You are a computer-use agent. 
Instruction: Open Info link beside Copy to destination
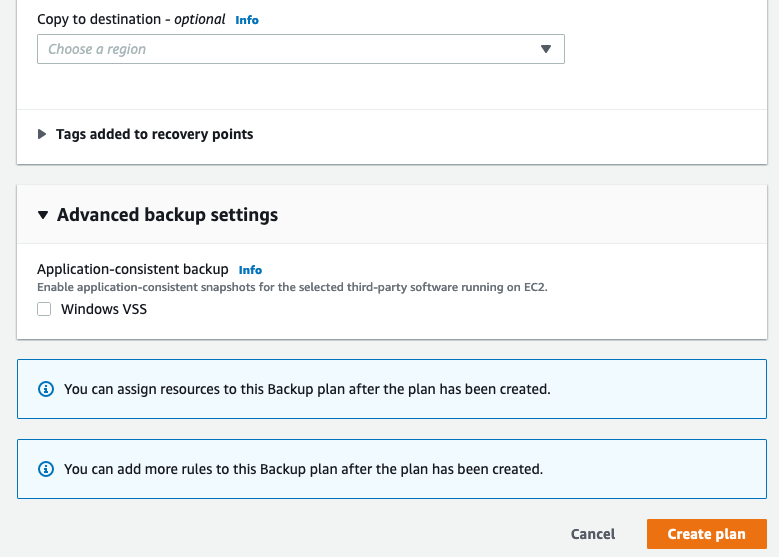(x=247, y=19)
